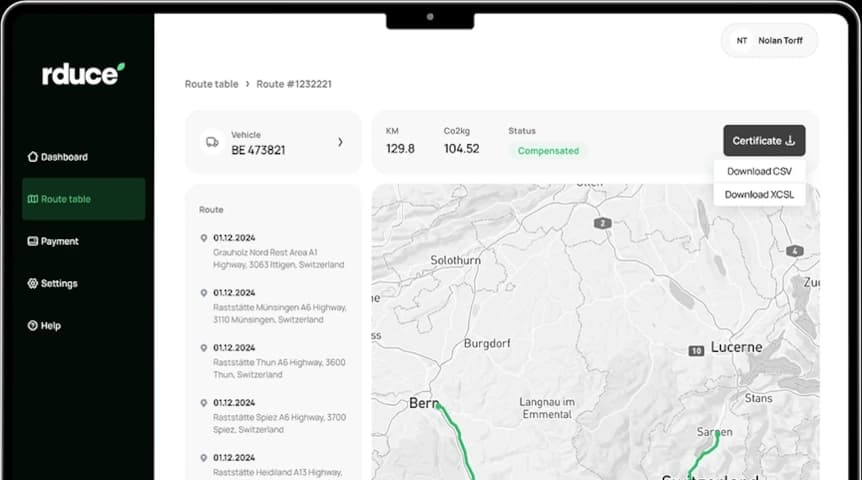Click location pin for Grauholz Nord Rest Area

pos(204,238)
